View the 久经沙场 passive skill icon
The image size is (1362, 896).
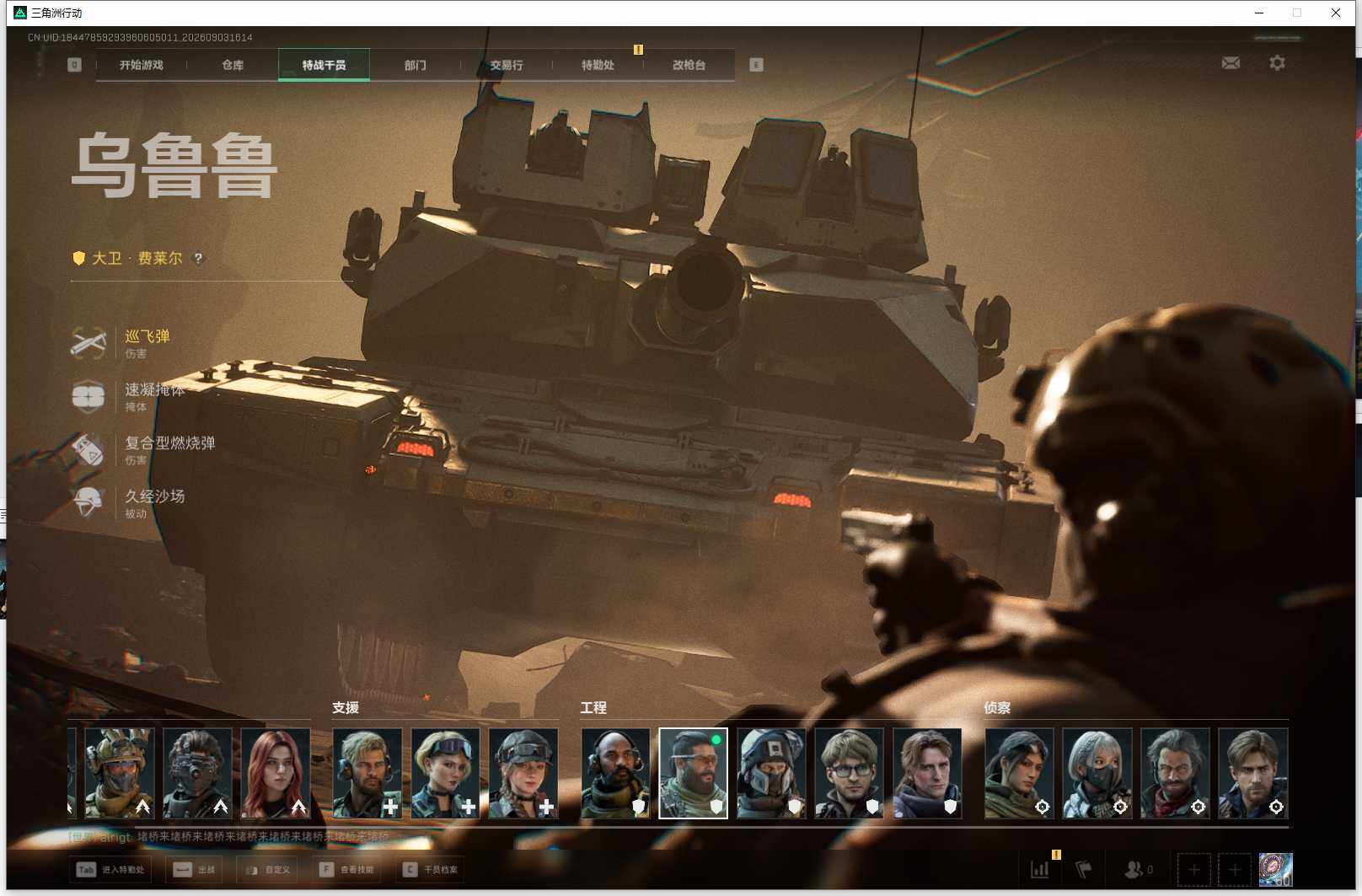(x=88, y=502)
